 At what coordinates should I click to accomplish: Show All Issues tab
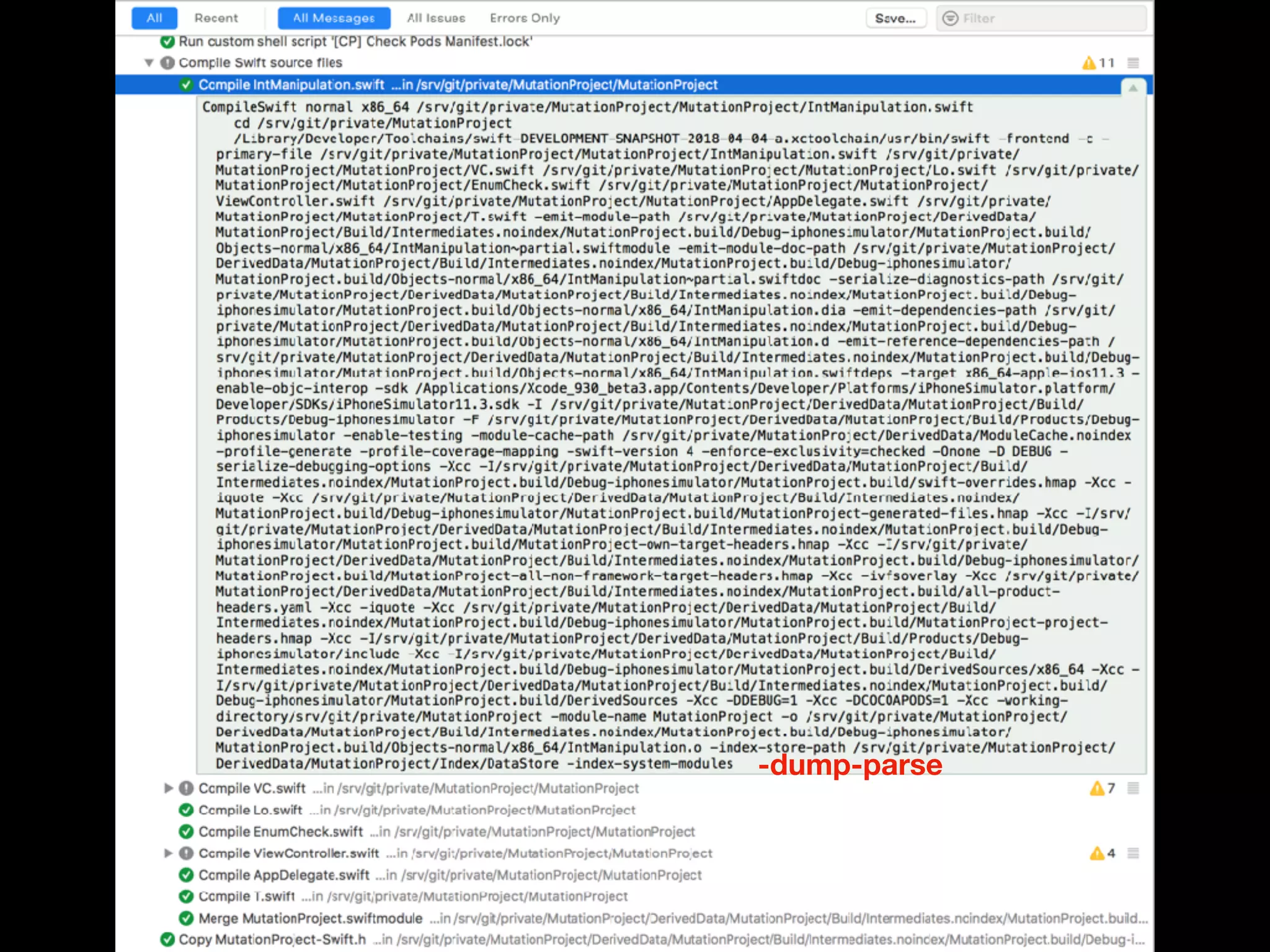pyautogui.click(x=436, y=18)
